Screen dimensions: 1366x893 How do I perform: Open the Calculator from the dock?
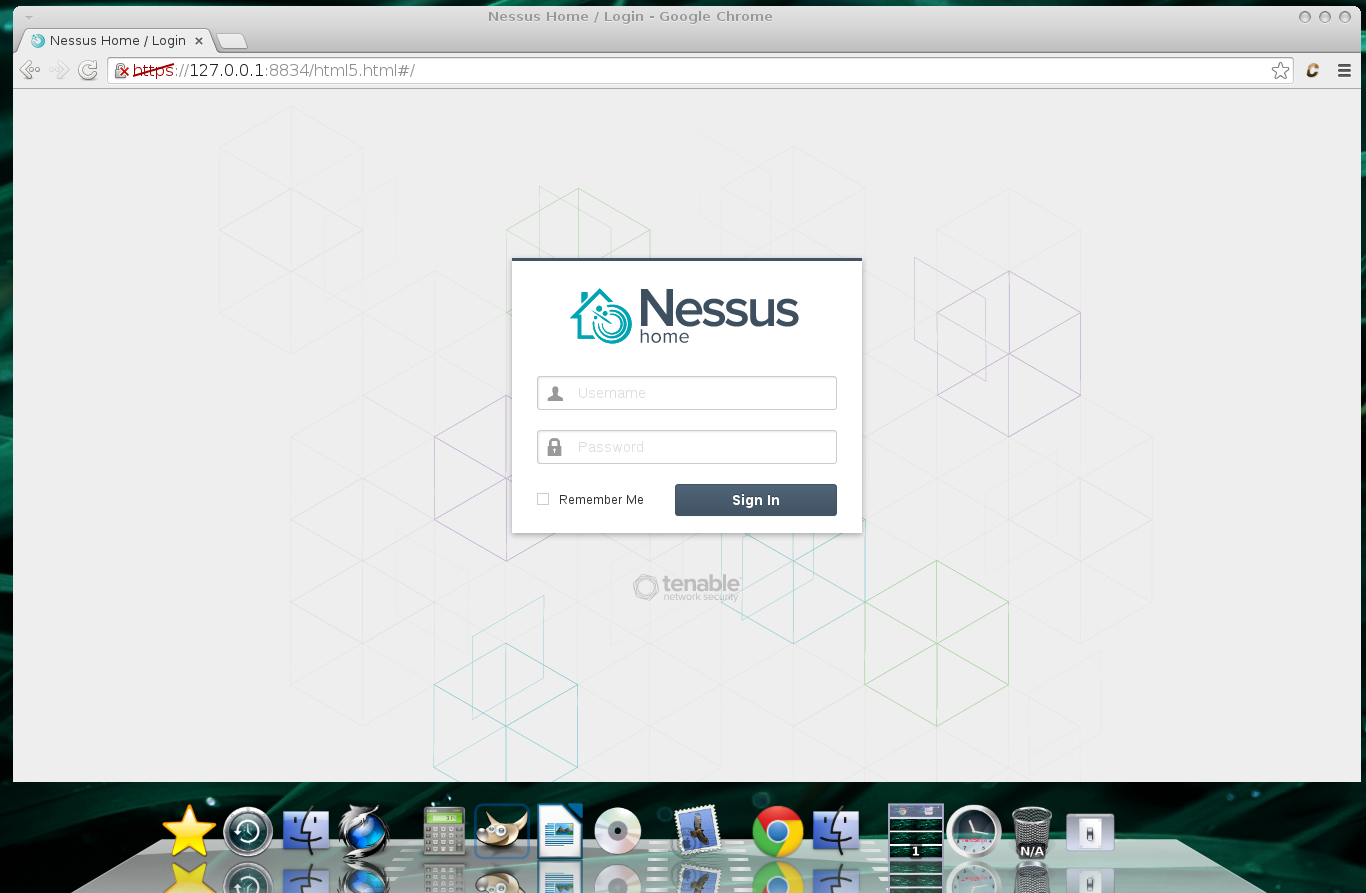pyautogui.click(x=444, y=831)
